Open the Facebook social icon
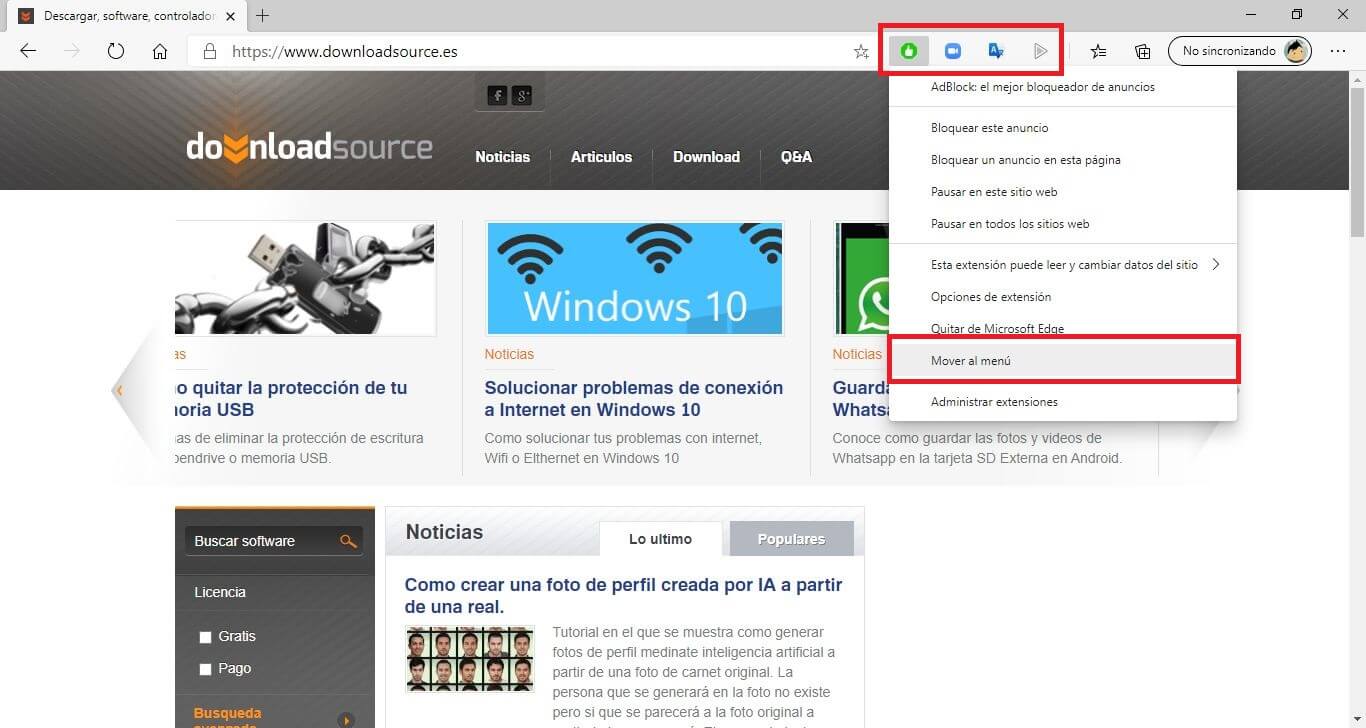The width and height of the screenshot is (1366, 728). click(497, 95)
